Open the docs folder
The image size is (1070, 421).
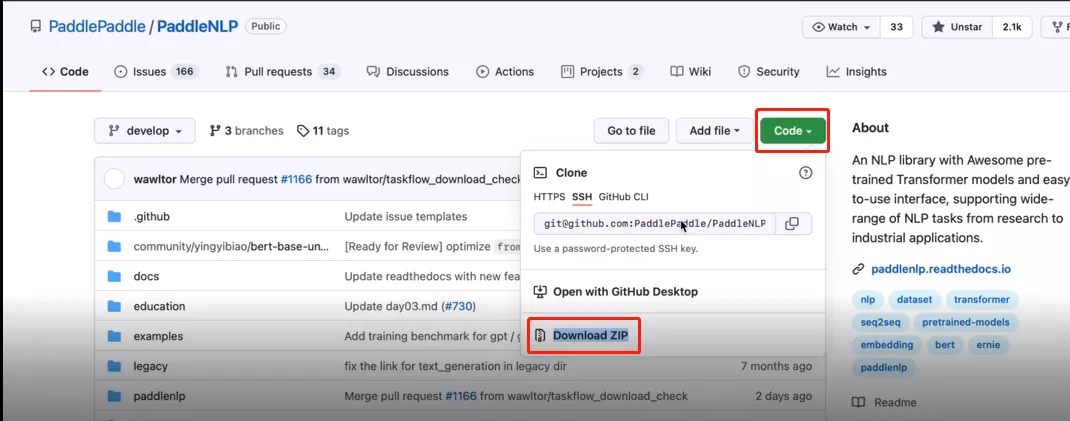point(146,276)
